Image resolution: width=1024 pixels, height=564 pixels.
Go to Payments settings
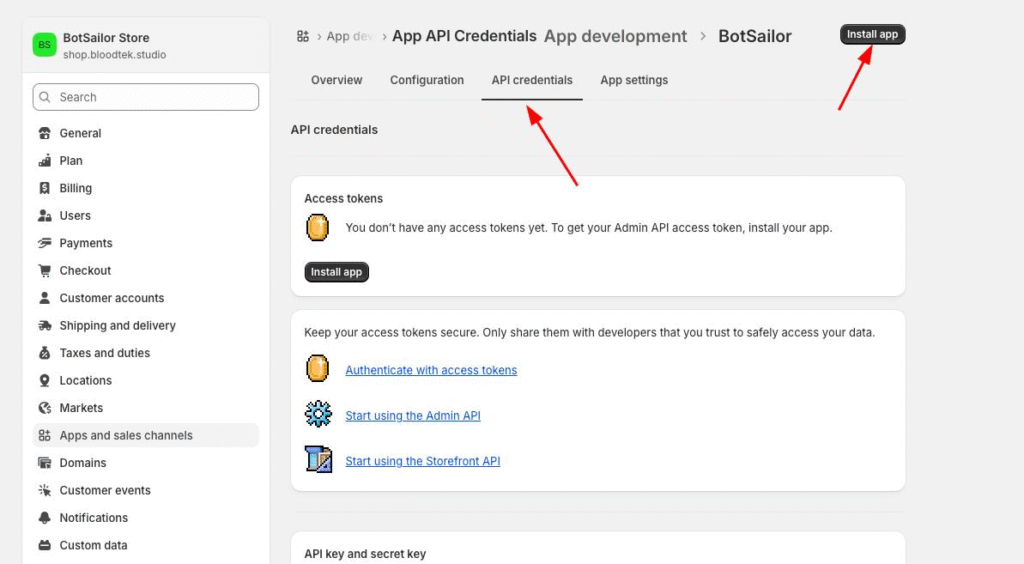146,243
